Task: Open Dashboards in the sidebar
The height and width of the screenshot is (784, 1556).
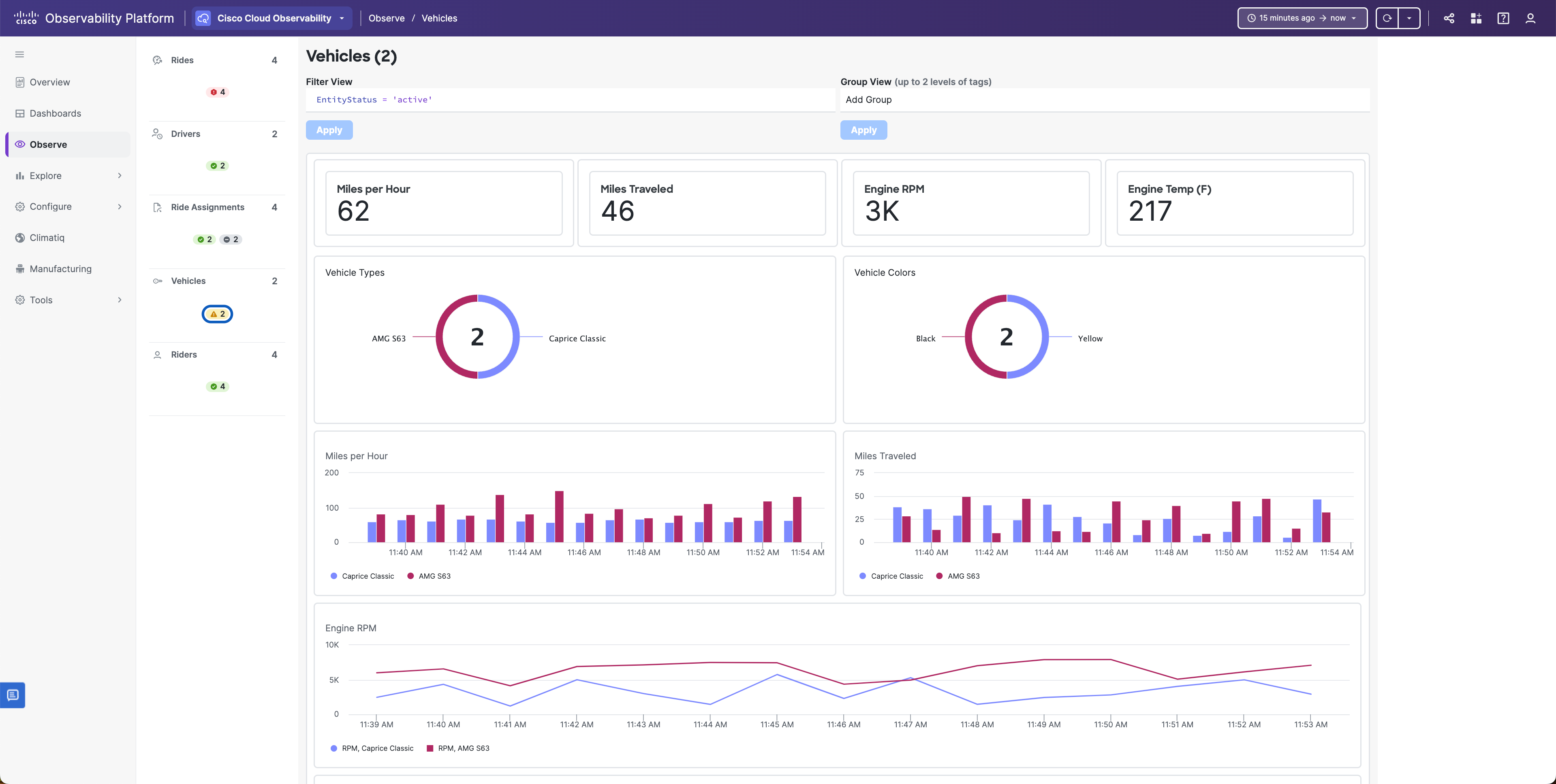Action: pos(55,113)
